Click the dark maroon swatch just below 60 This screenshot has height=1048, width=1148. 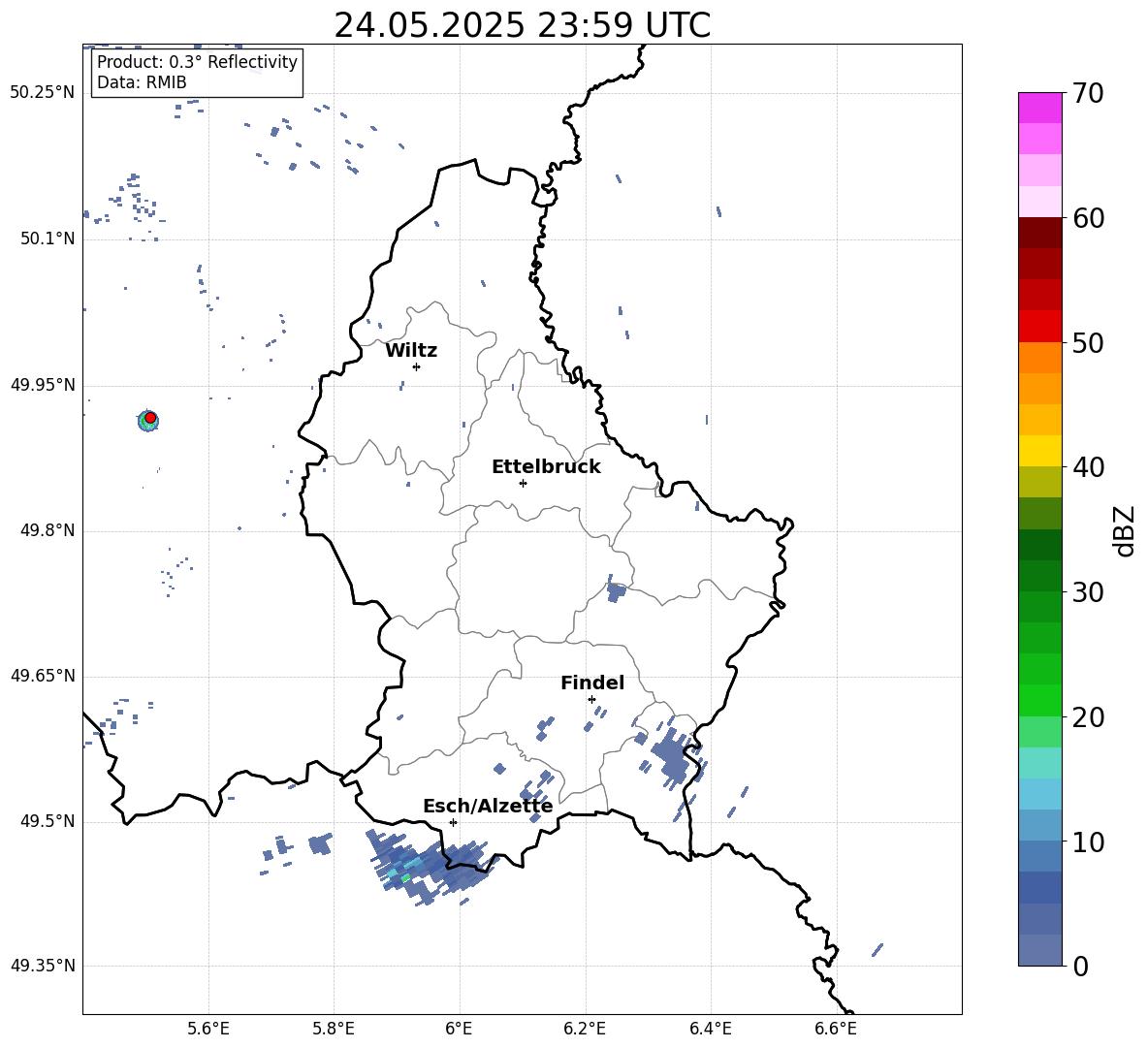[x=1039, y=232]
